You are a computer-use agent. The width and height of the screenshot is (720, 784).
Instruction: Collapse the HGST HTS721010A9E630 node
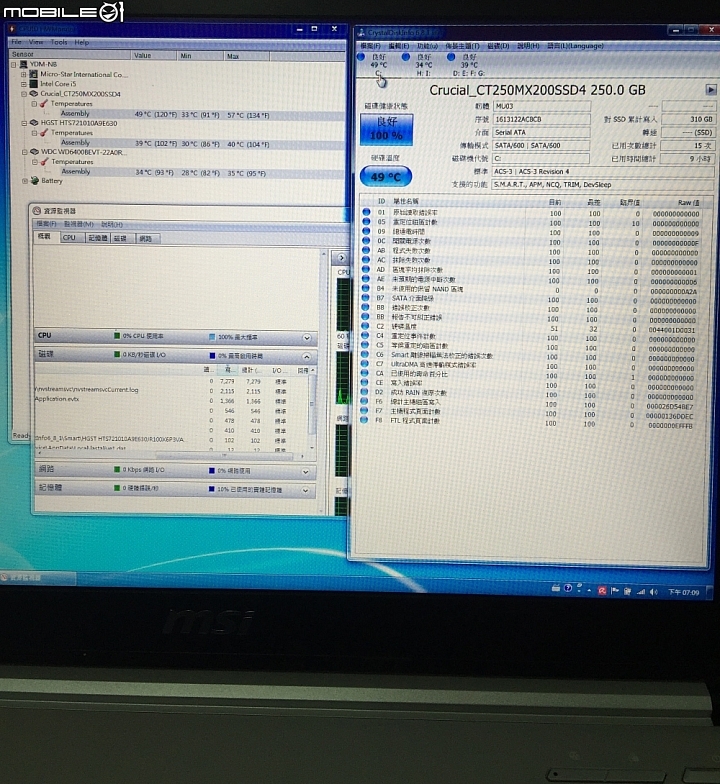click(24, 122)
